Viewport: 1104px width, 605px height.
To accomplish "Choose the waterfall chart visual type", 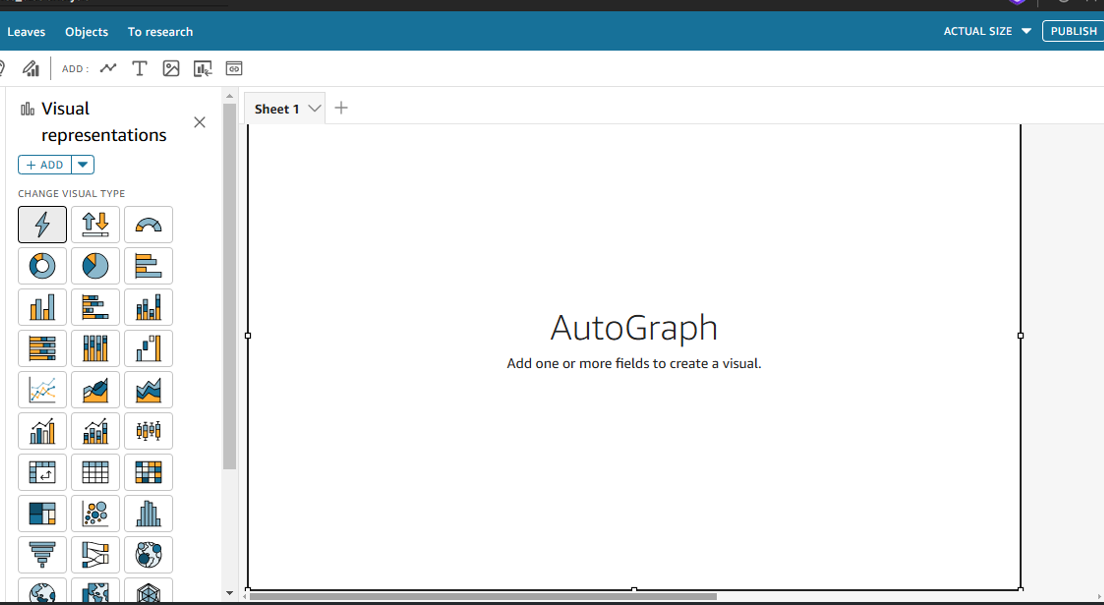I will [148, 349].
